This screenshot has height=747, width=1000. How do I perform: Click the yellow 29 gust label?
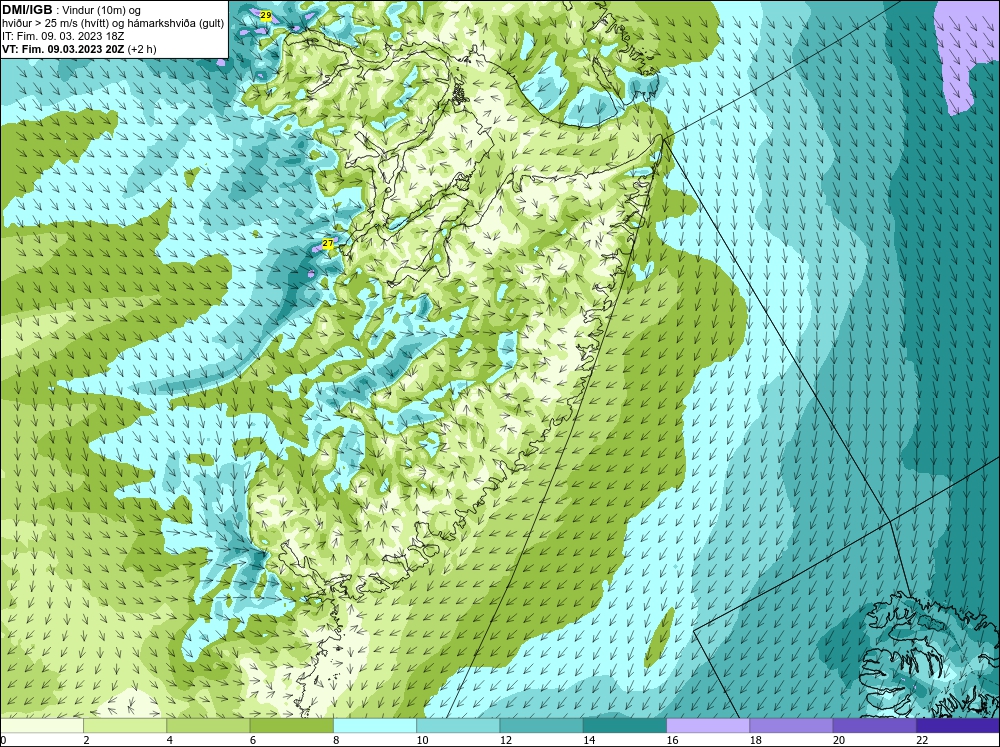pos(266,15)
